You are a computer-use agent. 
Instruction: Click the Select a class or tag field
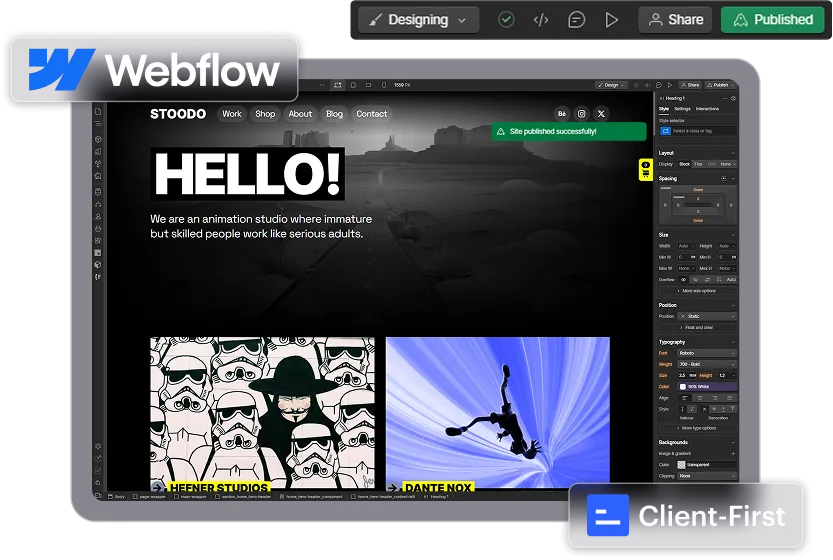[x=698, y=131]
